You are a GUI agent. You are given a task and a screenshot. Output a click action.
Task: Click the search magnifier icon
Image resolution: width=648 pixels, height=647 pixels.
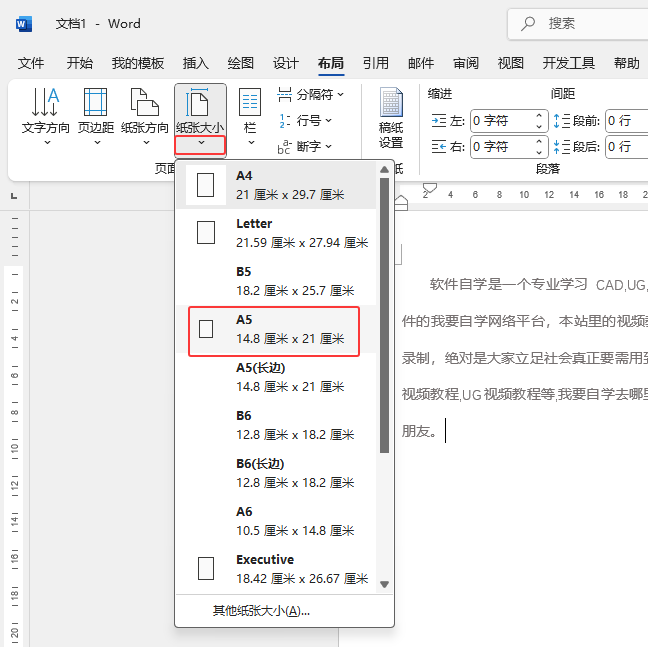coord(528,24)
